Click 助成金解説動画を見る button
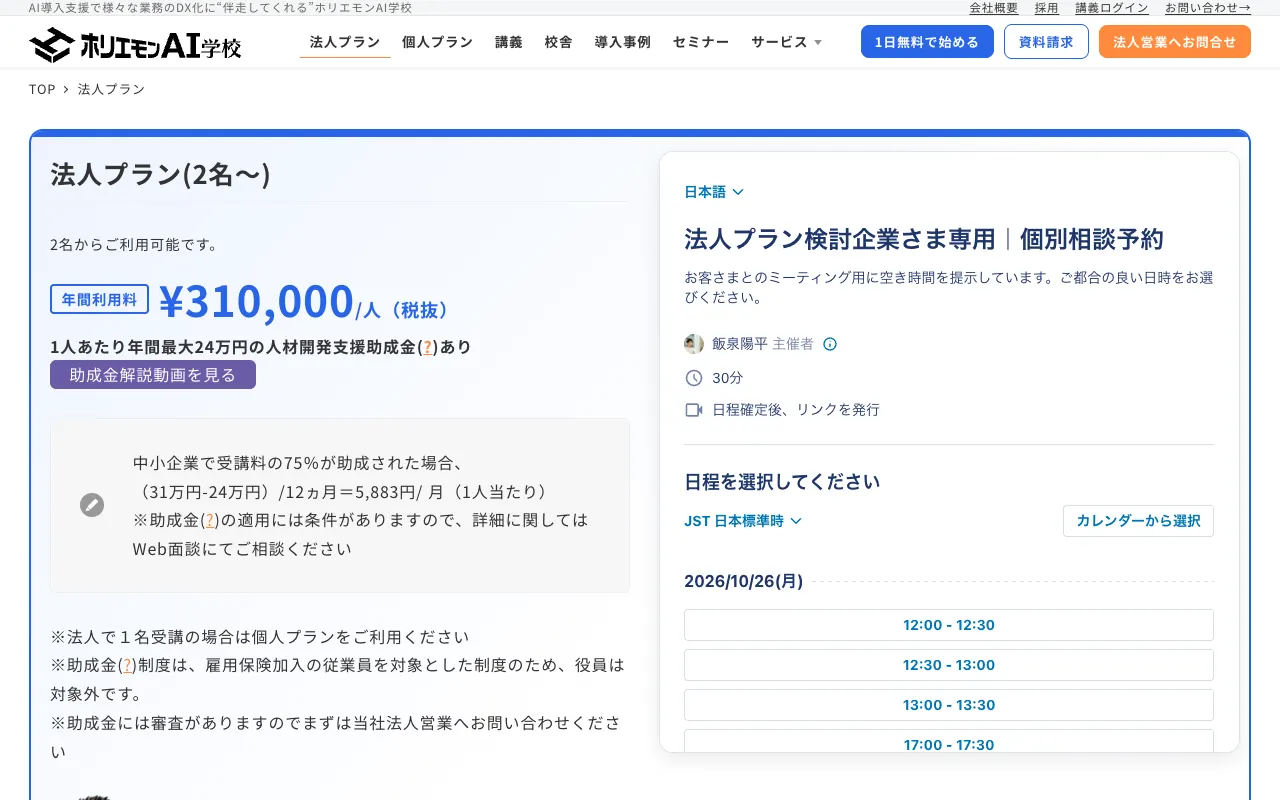The height and width of the screenshot is (800, 1280). click(153, 375)
